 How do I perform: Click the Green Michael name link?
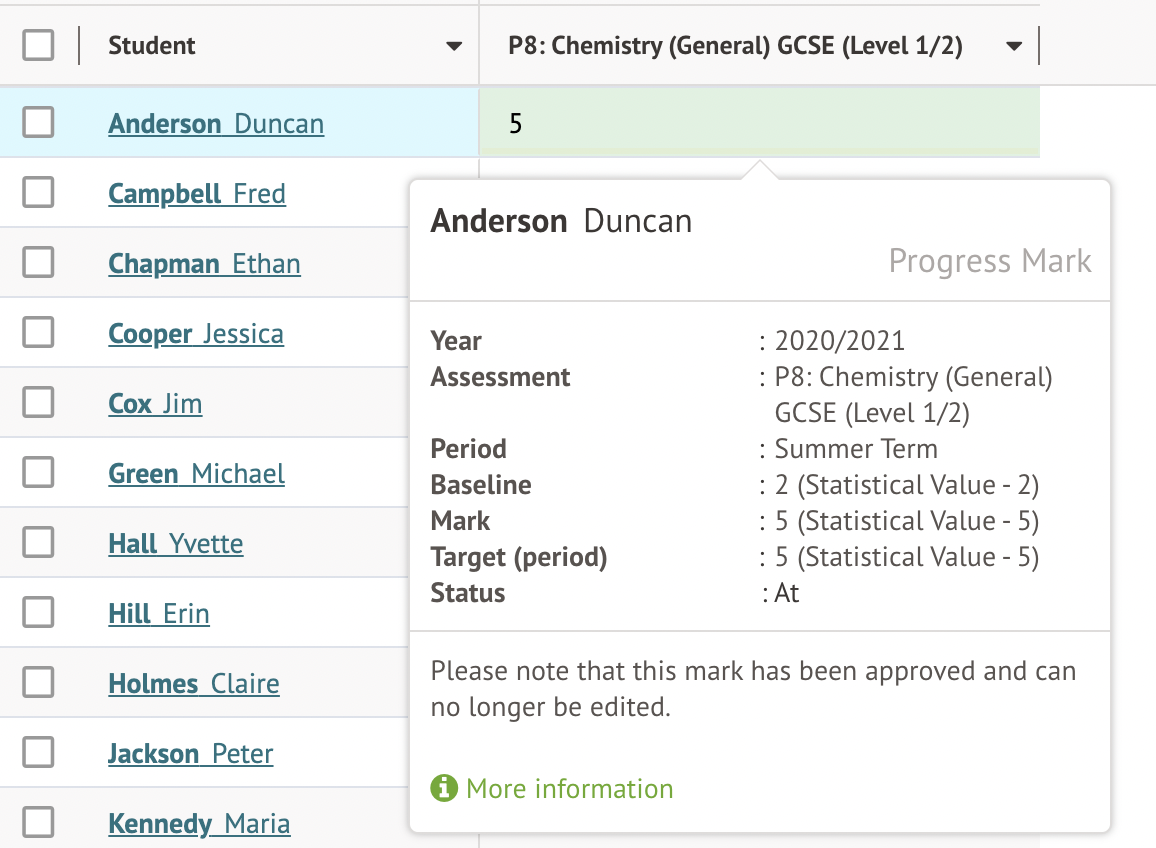point(196,474)
